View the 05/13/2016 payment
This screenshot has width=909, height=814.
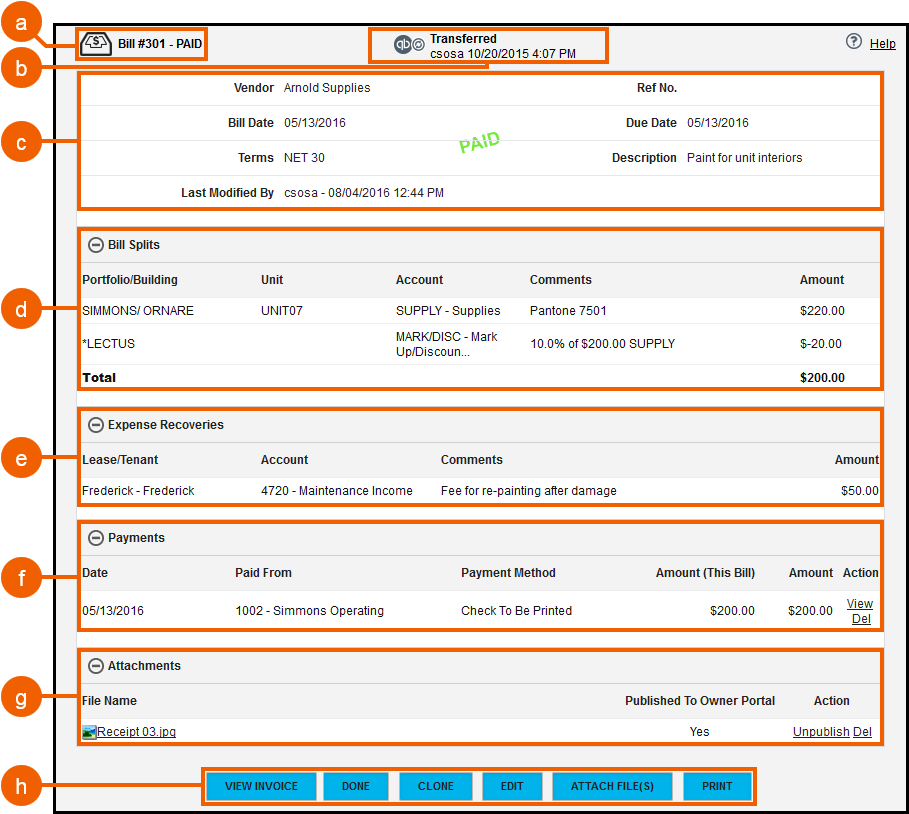[x=860, y=604]
